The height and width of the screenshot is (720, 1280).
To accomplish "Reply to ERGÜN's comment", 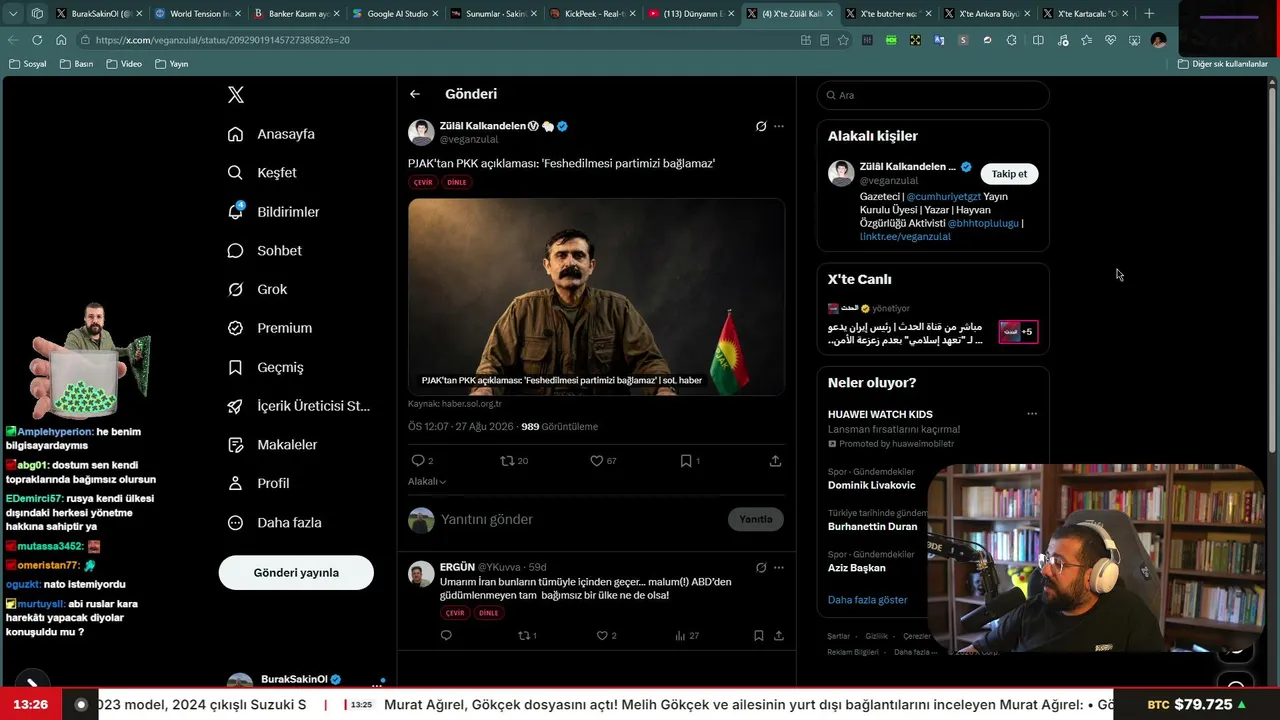I will [x=446, y=635].
